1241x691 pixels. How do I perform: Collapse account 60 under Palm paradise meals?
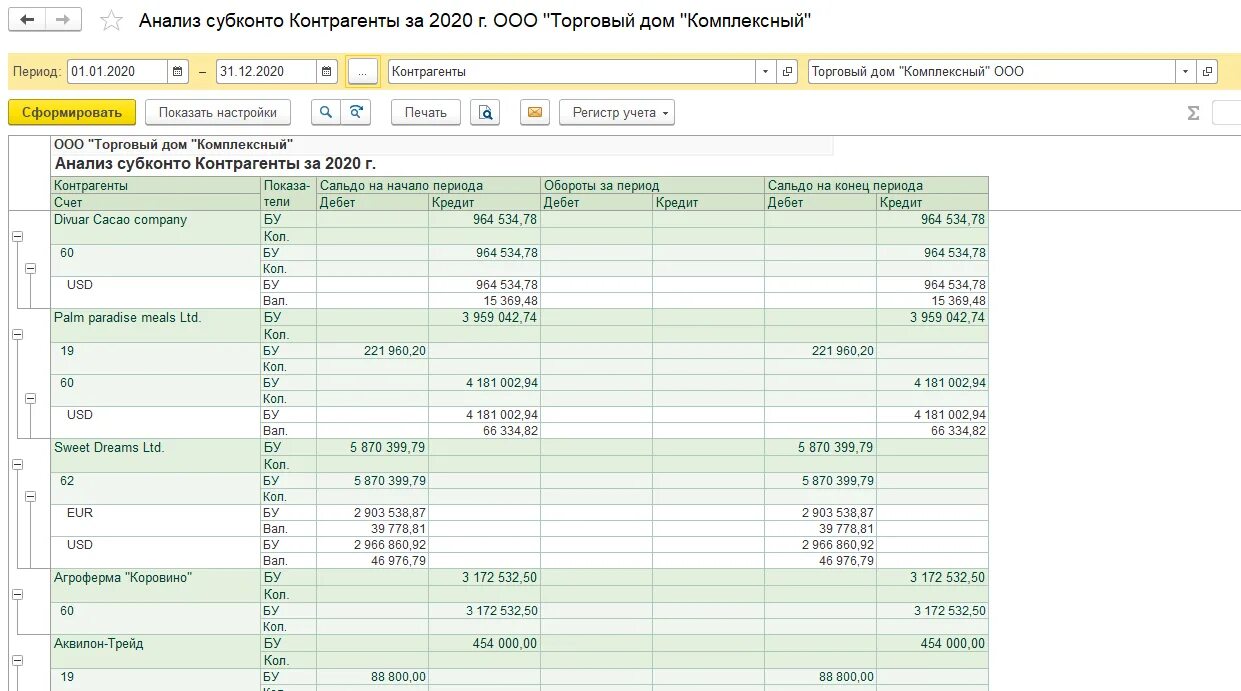pos(29,398)
